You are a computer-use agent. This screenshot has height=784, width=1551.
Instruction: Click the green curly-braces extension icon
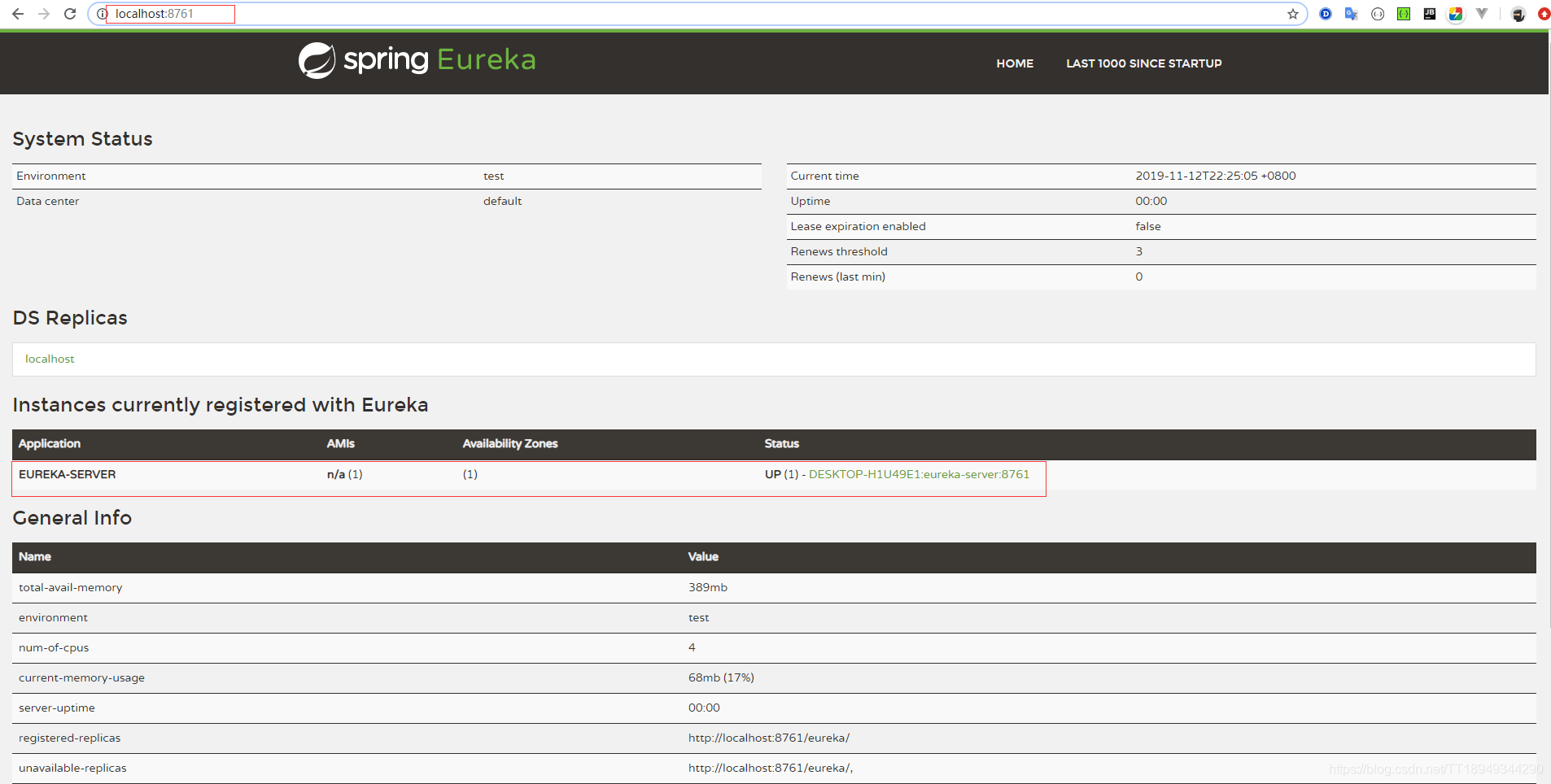point(1404,14)
